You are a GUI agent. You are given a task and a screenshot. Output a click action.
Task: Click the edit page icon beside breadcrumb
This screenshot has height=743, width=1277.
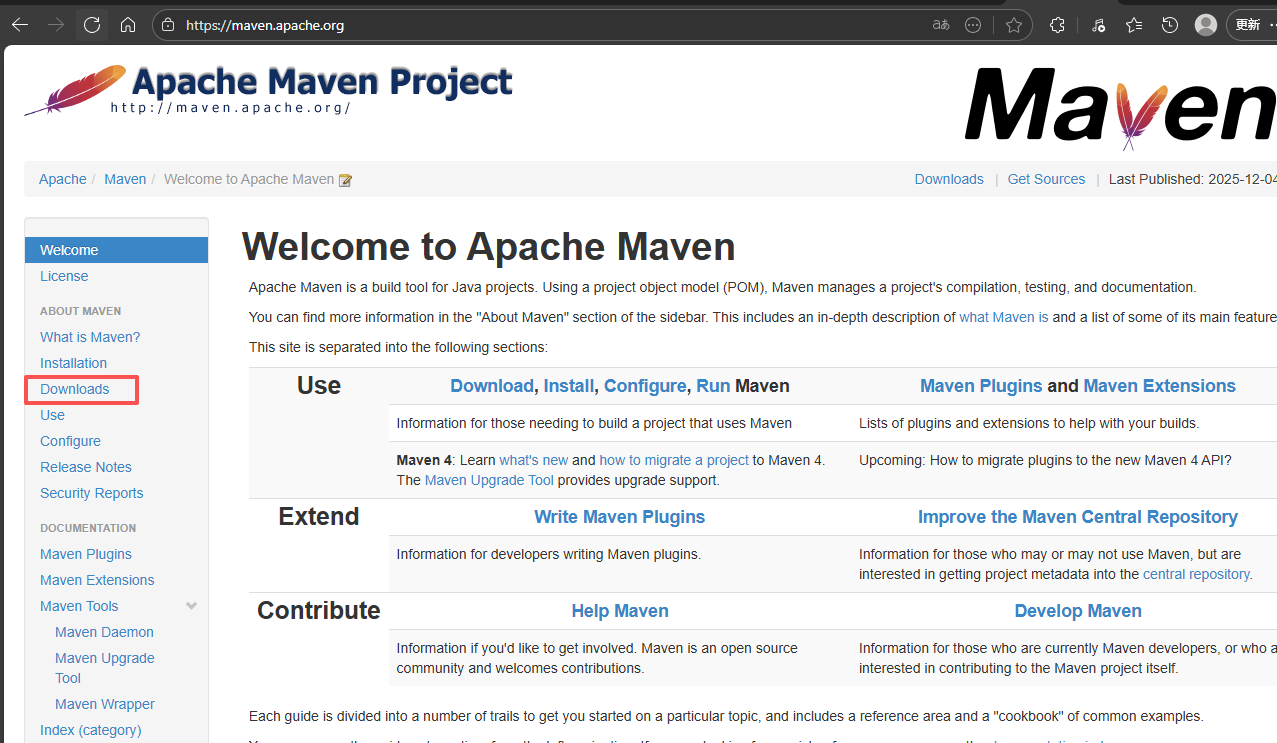point(346,180)
